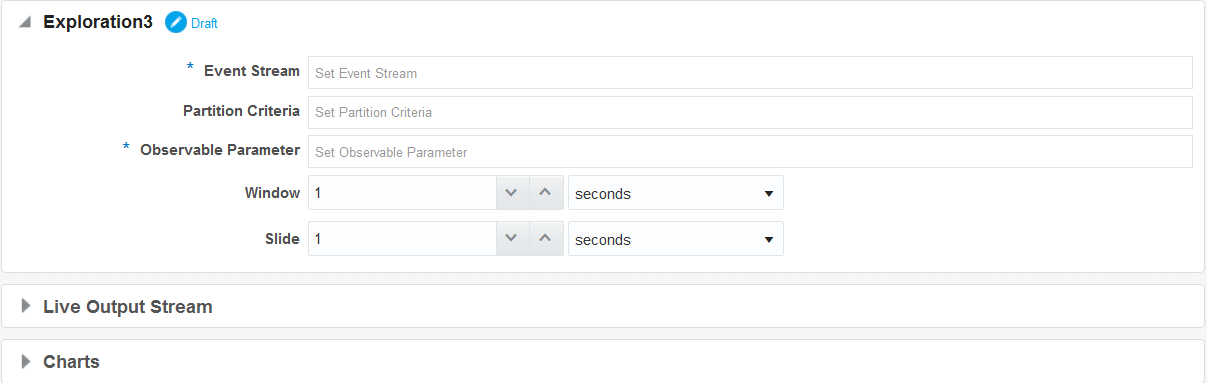1207x383 pixels.
Task: Click the blue pencil Draft icon
Action: point(176,22)
